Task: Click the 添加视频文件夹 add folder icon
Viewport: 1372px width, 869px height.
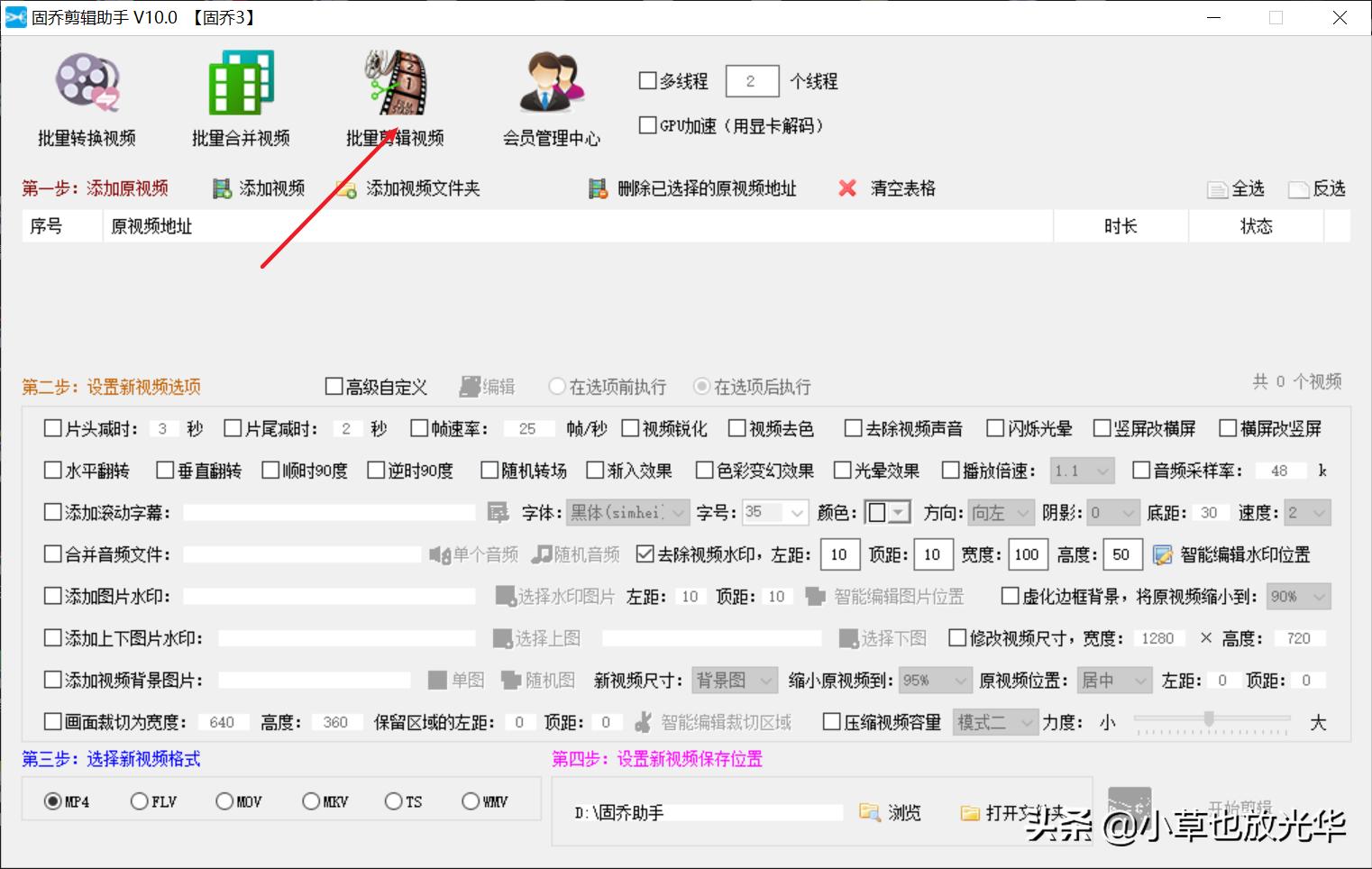Action: click(346, 188)
